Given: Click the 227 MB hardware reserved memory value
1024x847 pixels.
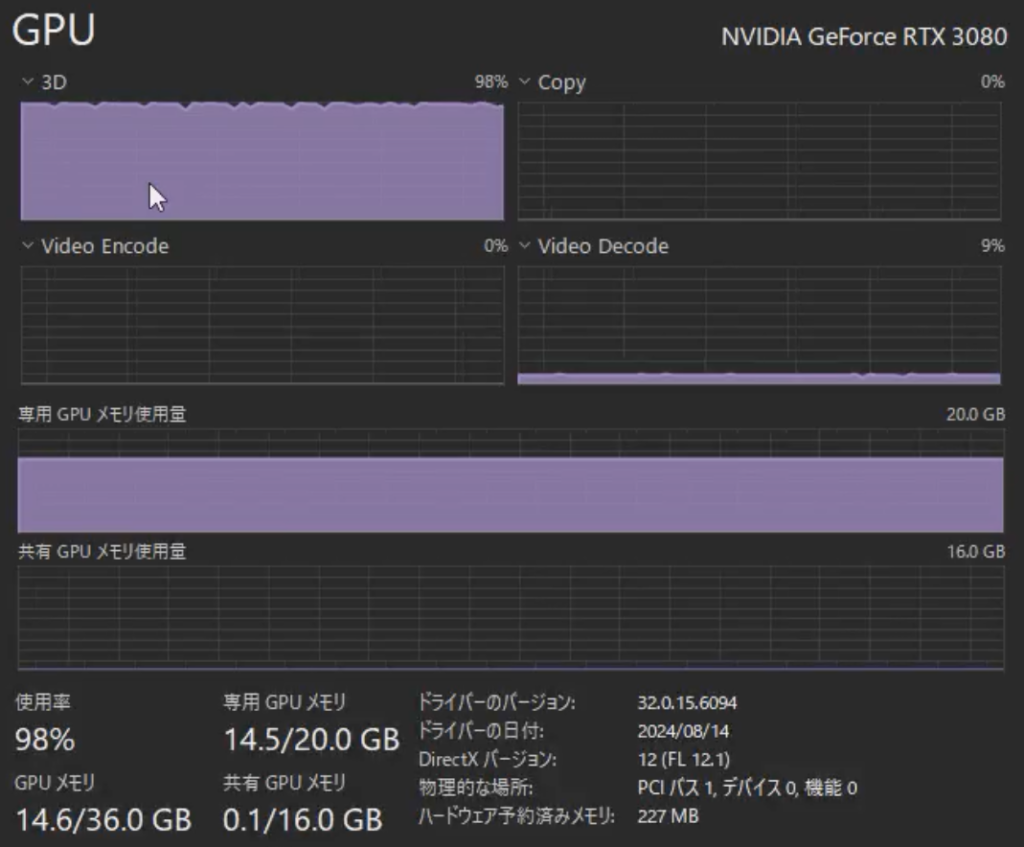Looking at the screenshot, I should point(667,816).
